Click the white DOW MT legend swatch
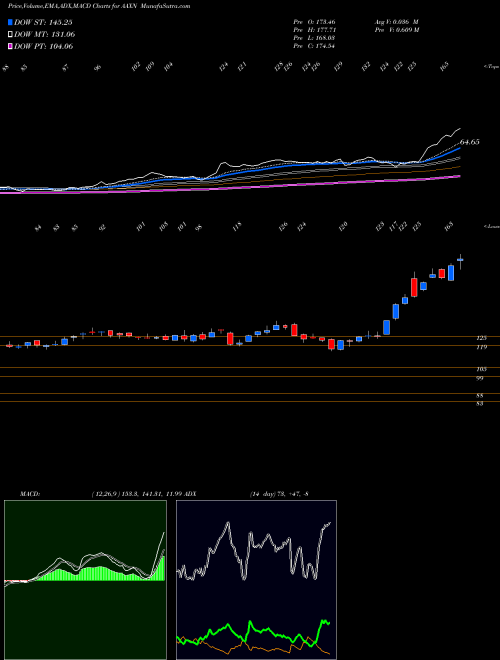500x660 pixels. click(11, 34)
